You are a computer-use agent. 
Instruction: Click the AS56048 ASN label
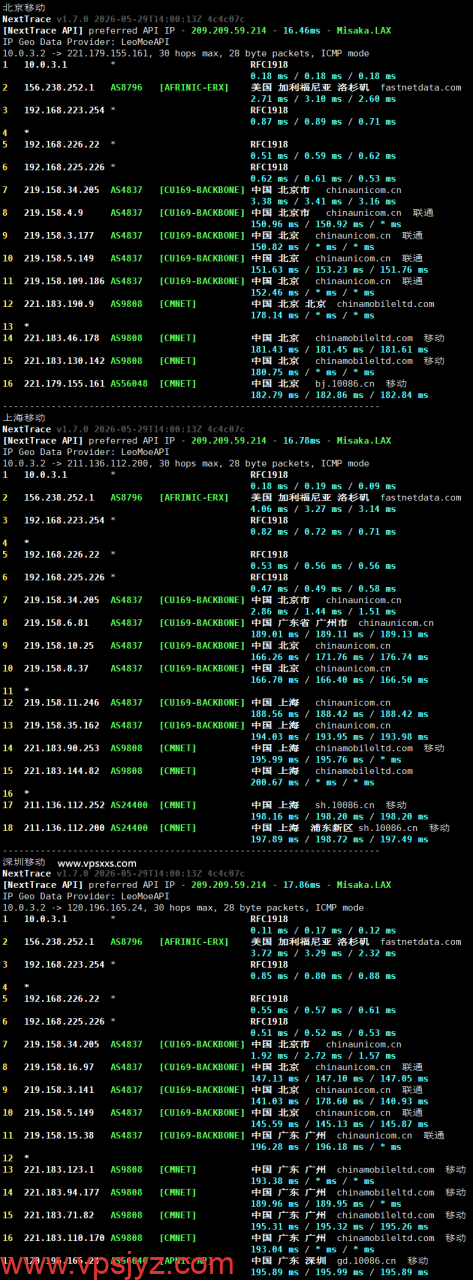[x=128, y=383]
